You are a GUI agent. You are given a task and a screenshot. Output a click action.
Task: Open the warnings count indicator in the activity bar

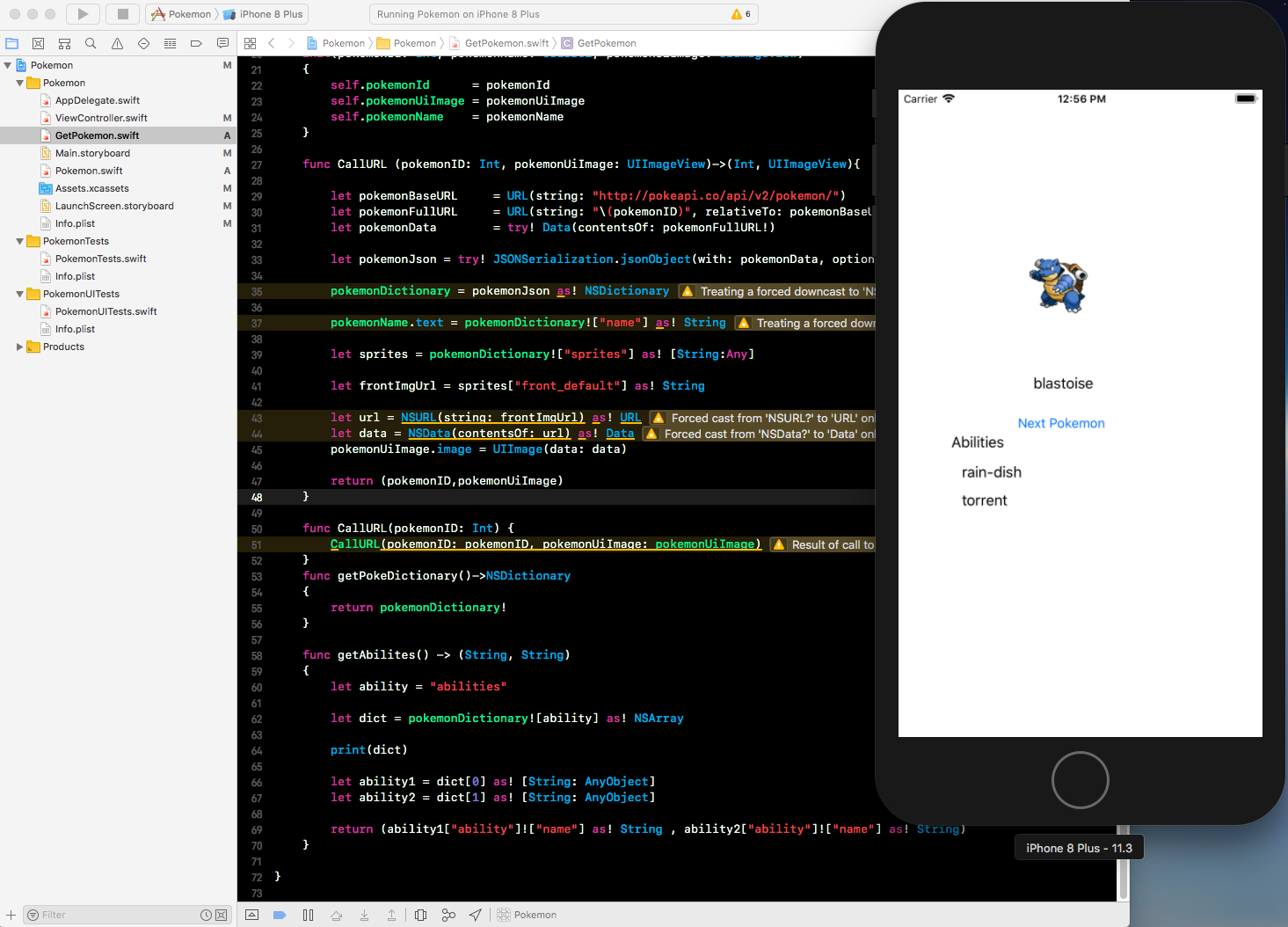(x=742, y=14)
